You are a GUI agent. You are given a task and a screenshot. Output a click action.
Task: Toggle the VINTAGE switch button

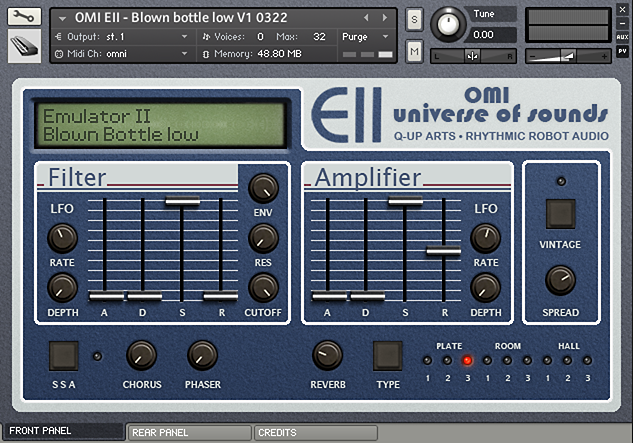(x=560, y=213)
